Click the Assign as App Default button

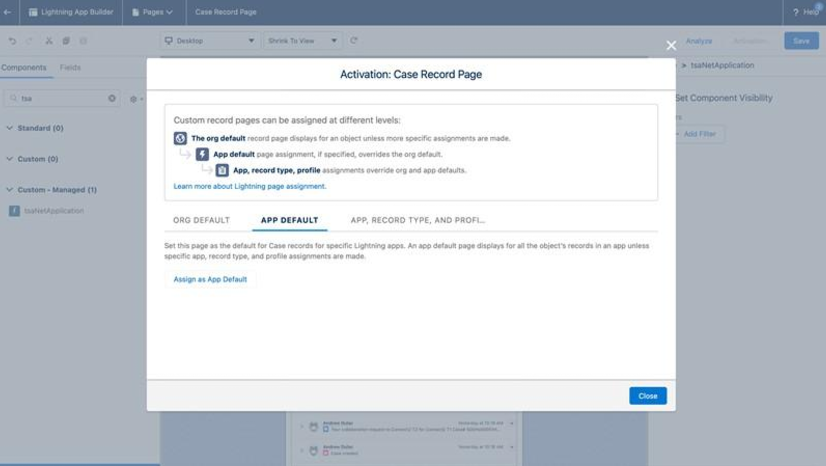(x=210, y=279)
